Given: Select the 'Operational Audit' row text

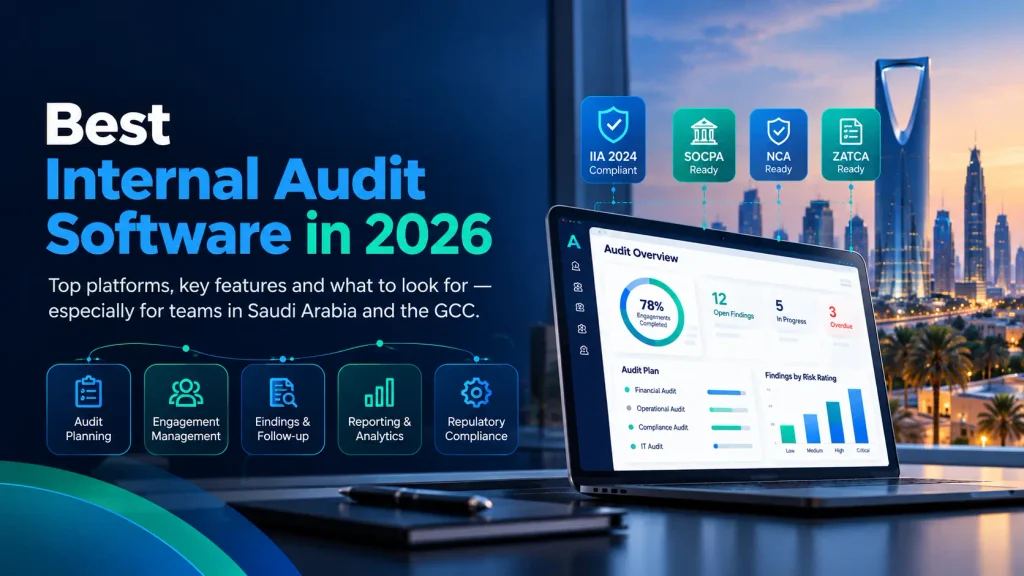Looking at the screenshot, I should tap(661, 409).
